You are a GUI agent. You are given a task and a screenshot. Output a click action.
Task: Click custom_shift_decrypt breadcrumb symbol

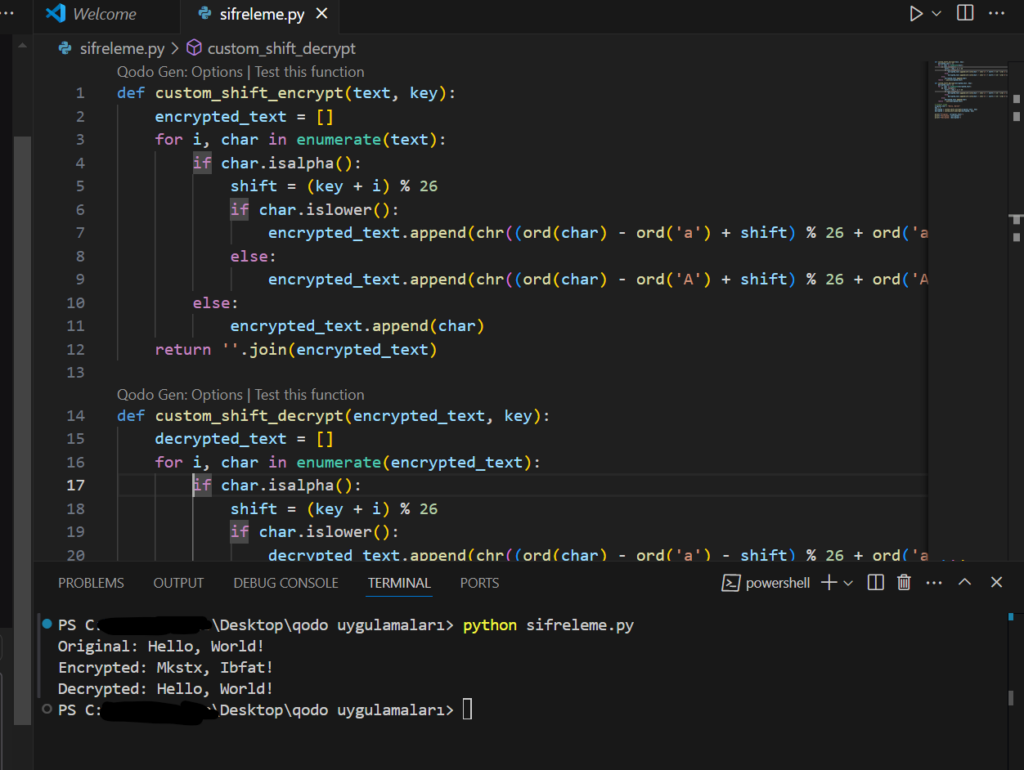click(x=281, y=48)
